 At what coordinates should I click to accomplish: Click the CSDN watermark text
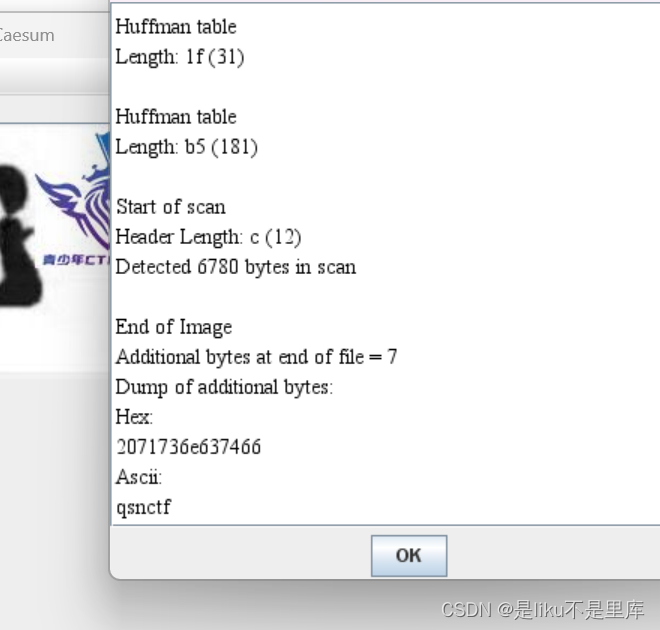(543, 610)
